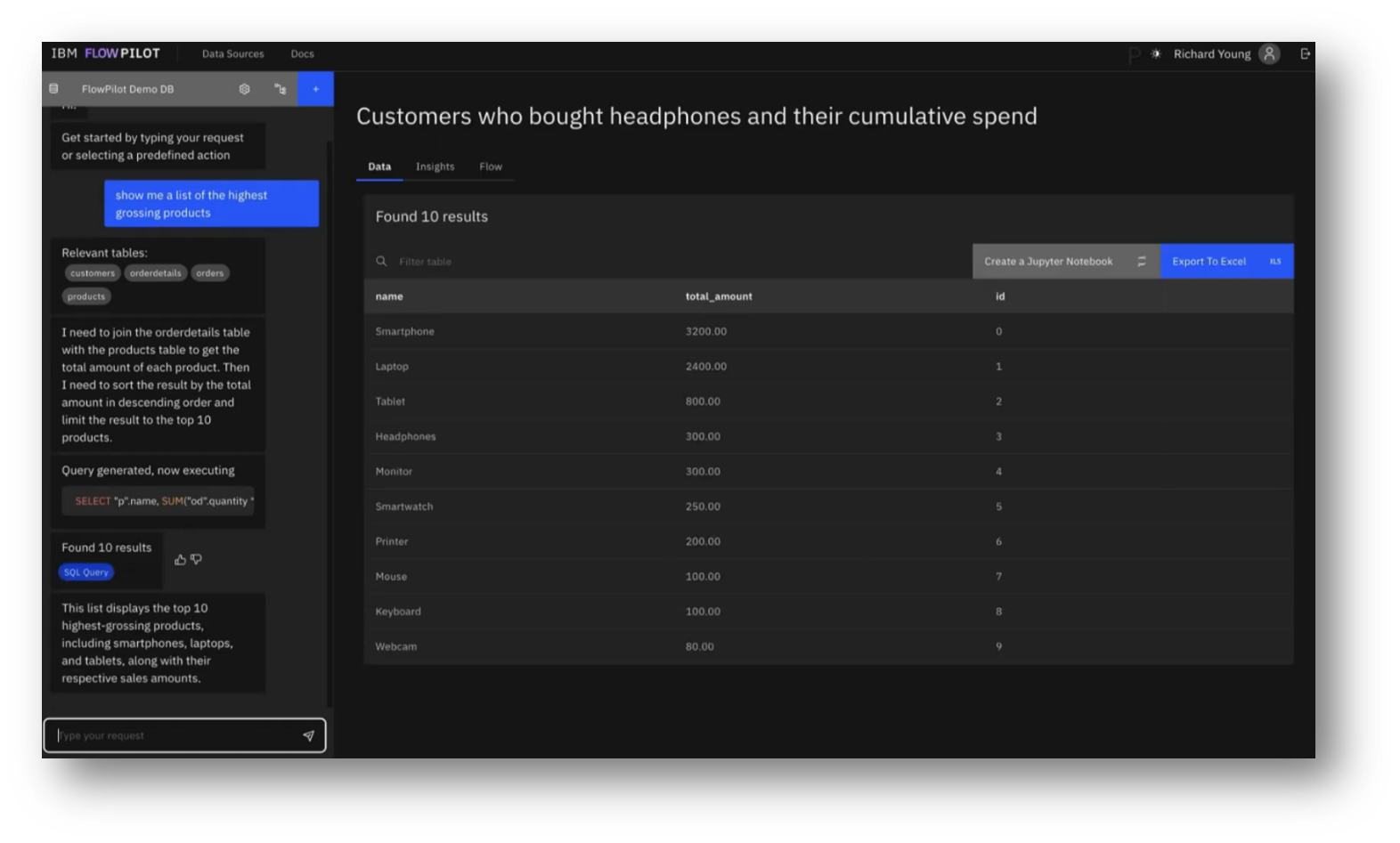Give thumbs down to the result
The height and width of the screenshot is (843, 1400).
click(196, 560)
